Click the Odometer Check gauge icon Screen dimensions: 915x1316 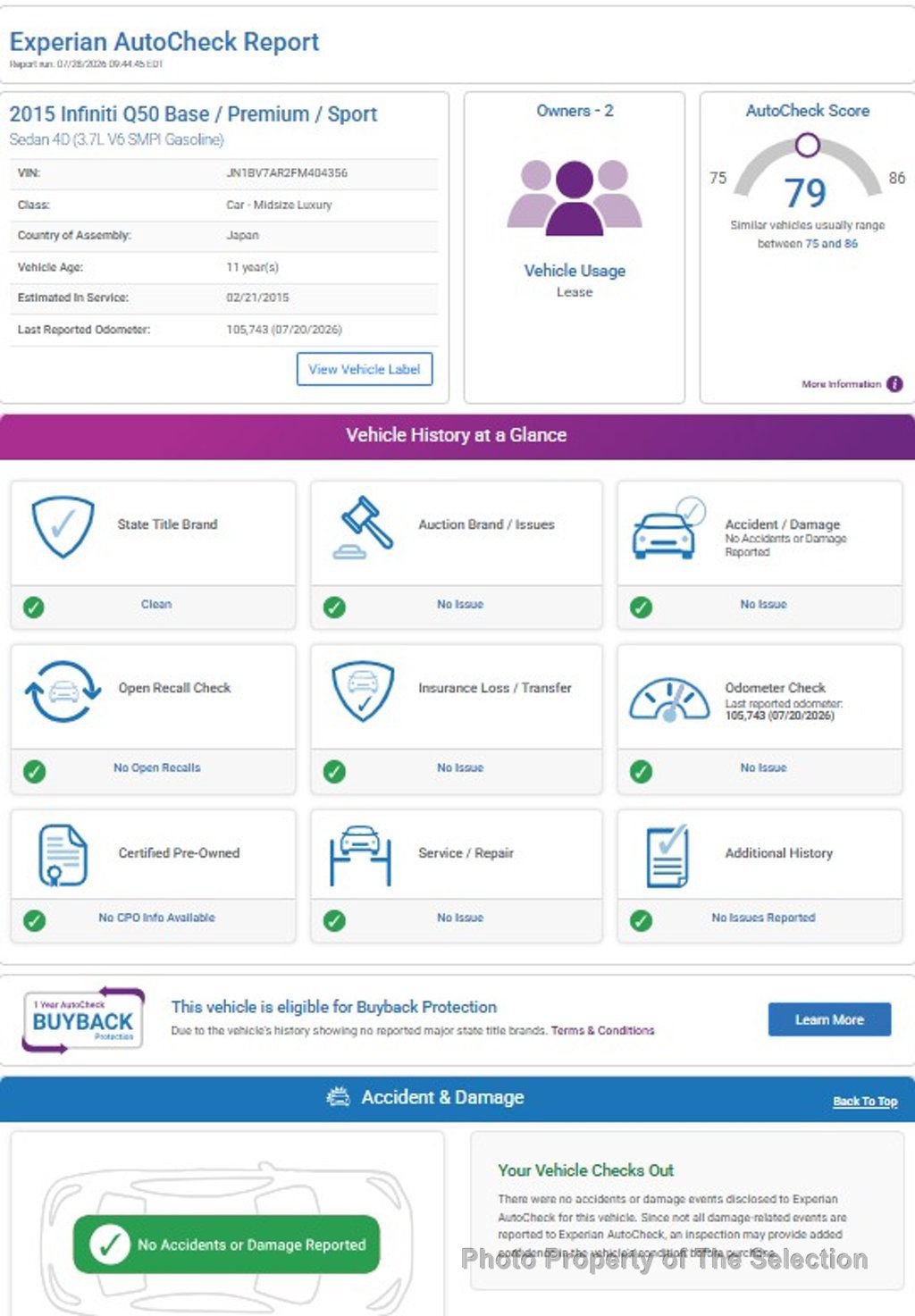point(669,700)
